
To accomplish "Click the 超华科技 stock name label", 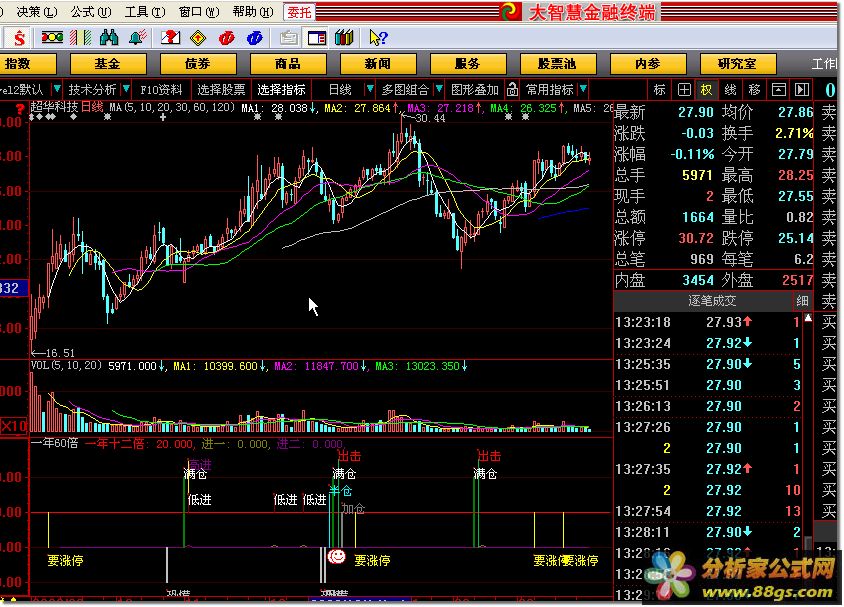I will 54,107.
